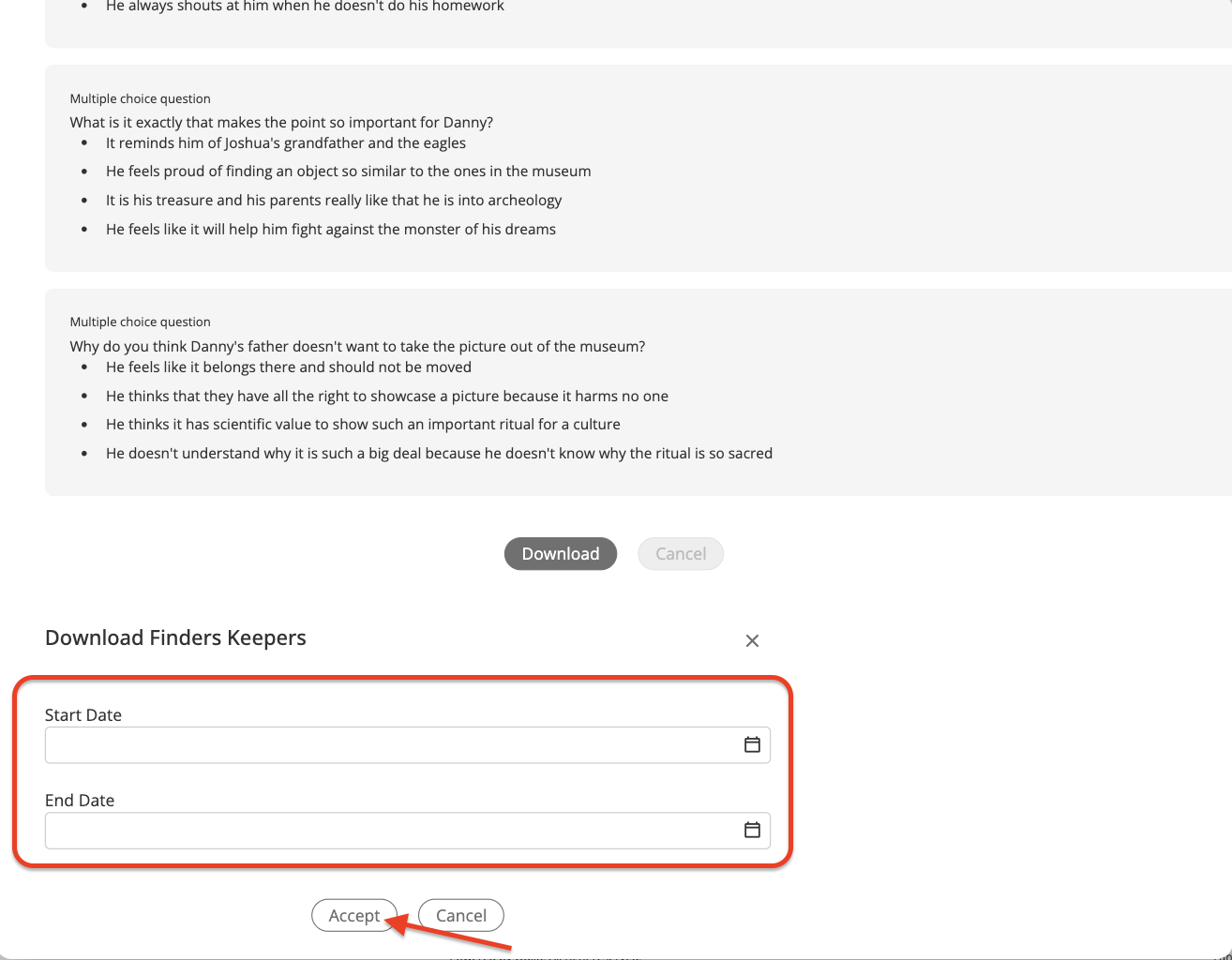This screenshot has height=960, width=1232.
Task: Click the question about the point's importance to Danny
Action: (x=281, y=123)
